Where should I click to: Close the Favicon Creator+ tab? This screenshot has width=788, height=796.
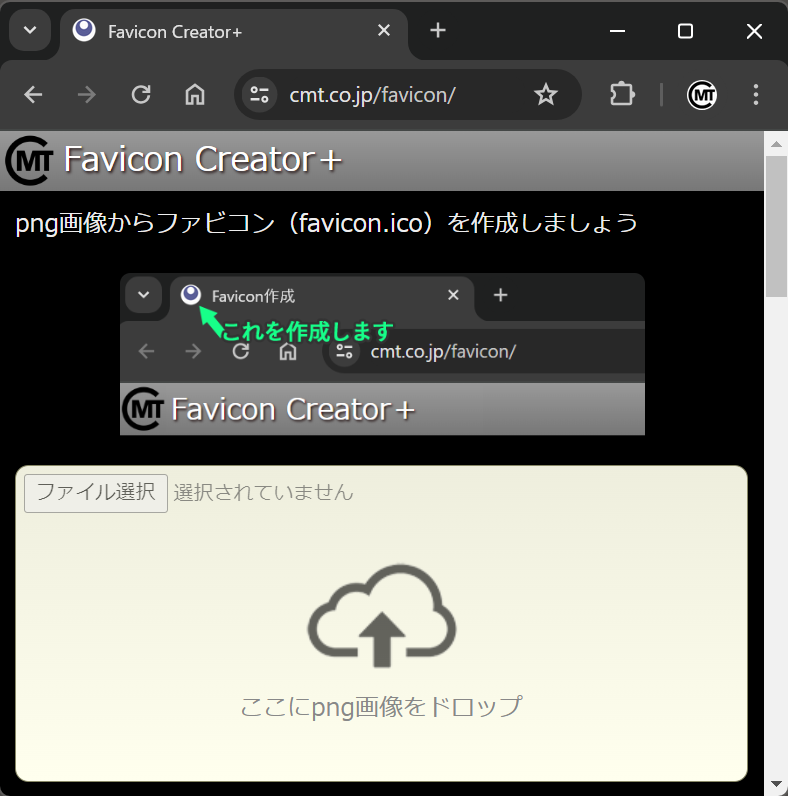384,30
